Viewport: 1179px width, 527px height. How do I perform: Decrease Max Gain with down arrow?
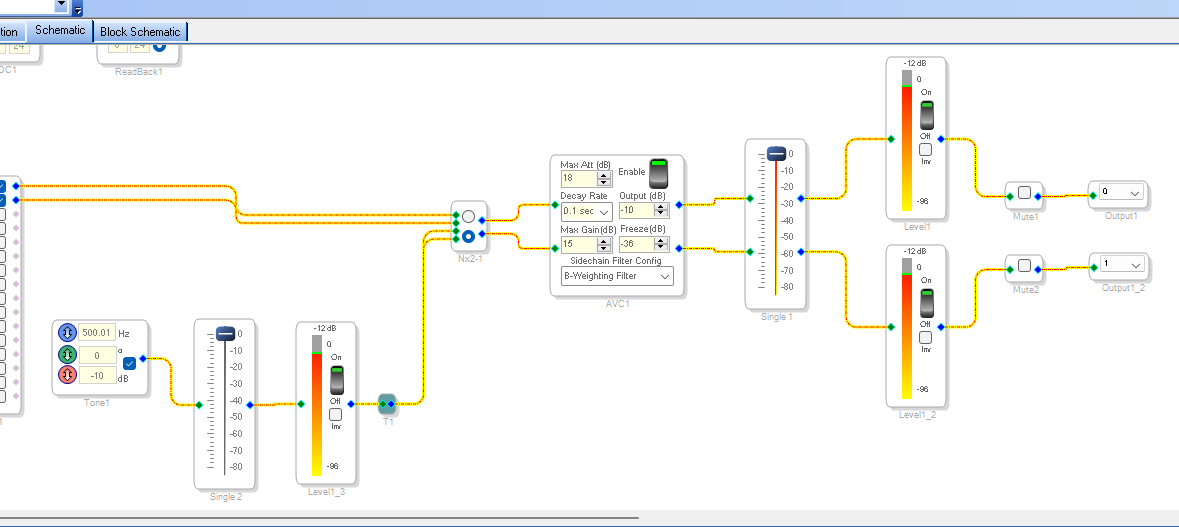coord(604,247)
